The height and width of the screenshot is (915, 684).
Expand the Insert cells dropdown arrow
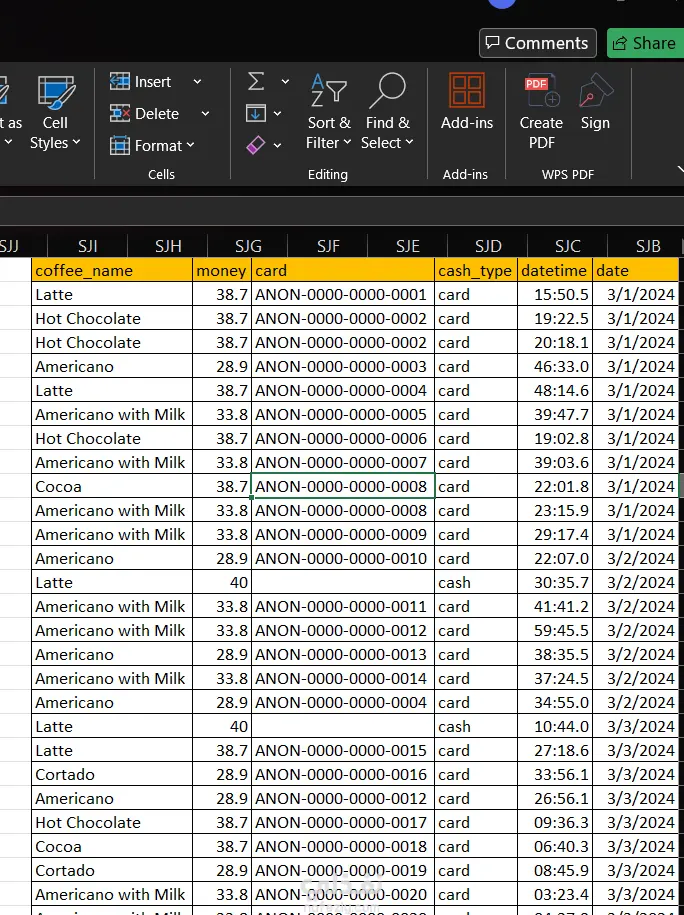[197, 82]
